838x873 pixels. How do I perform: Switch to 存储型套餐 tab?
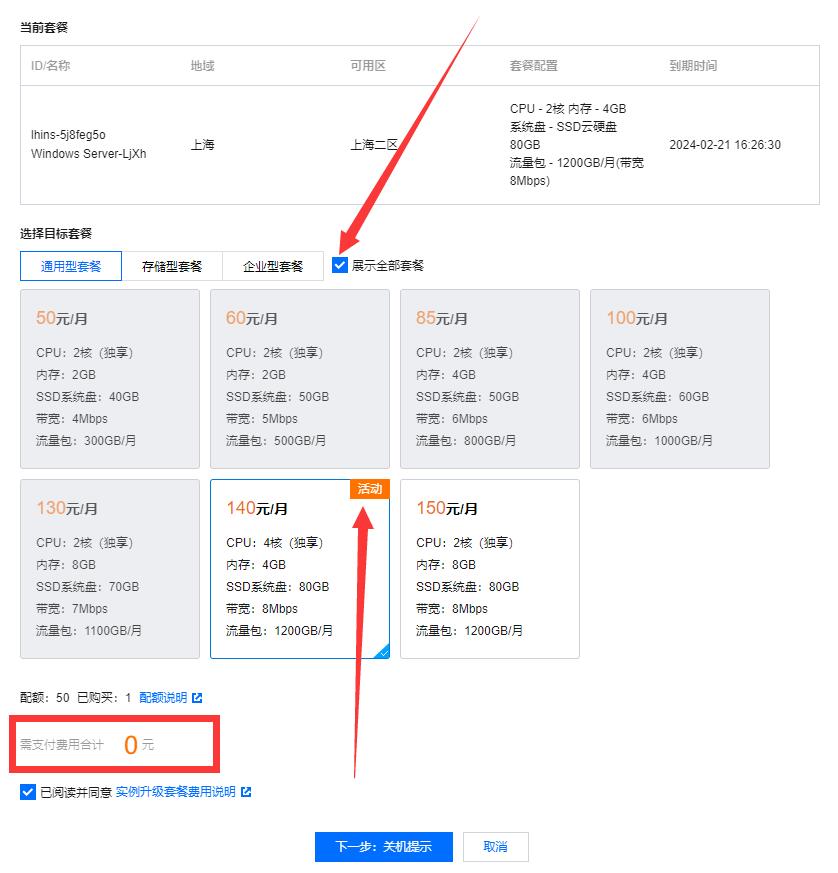(172, 266)
